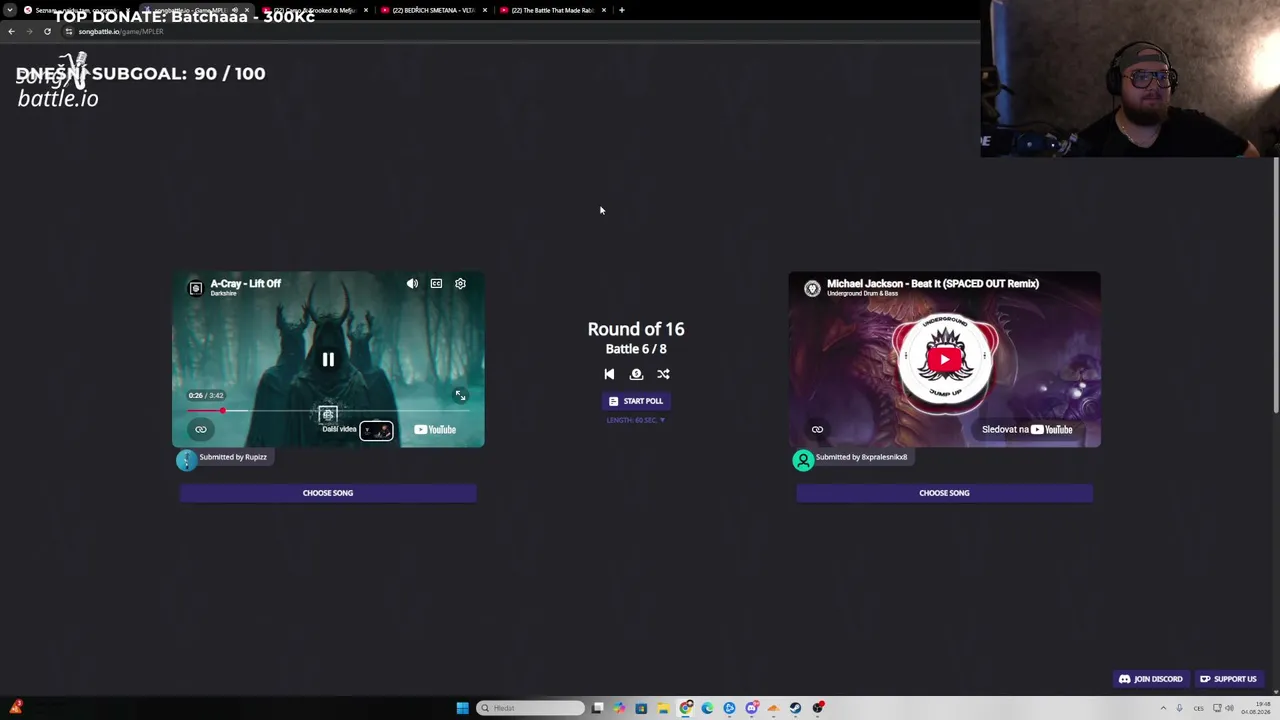This screenshot has width=1280, height=720.
Task: Click the page vertical scrollbar
Action: pyautogui.click(x=1276, y=285)
